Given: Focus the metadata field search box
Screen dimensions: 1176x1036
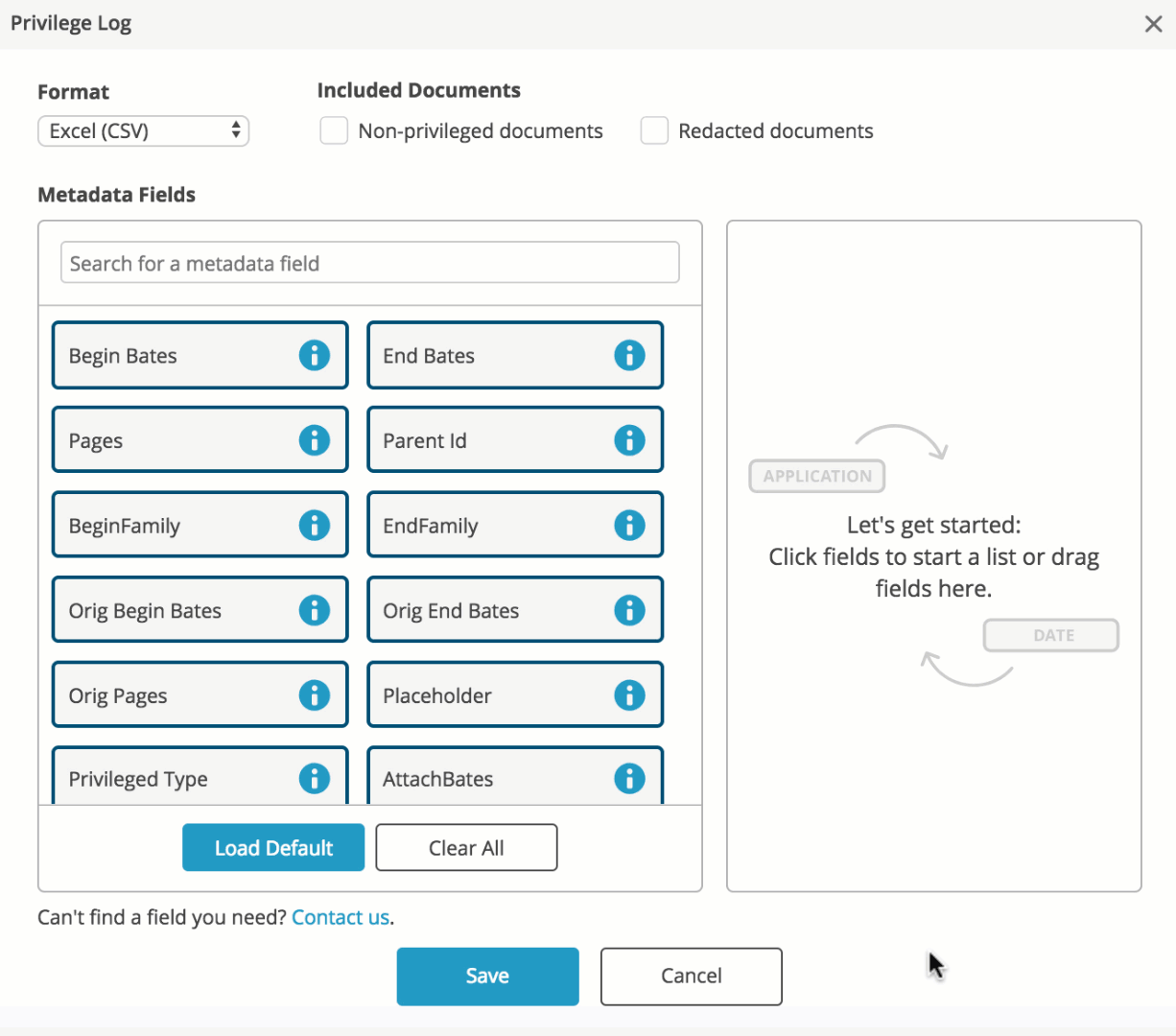Looking at the screenshot, I should point(370,263).
